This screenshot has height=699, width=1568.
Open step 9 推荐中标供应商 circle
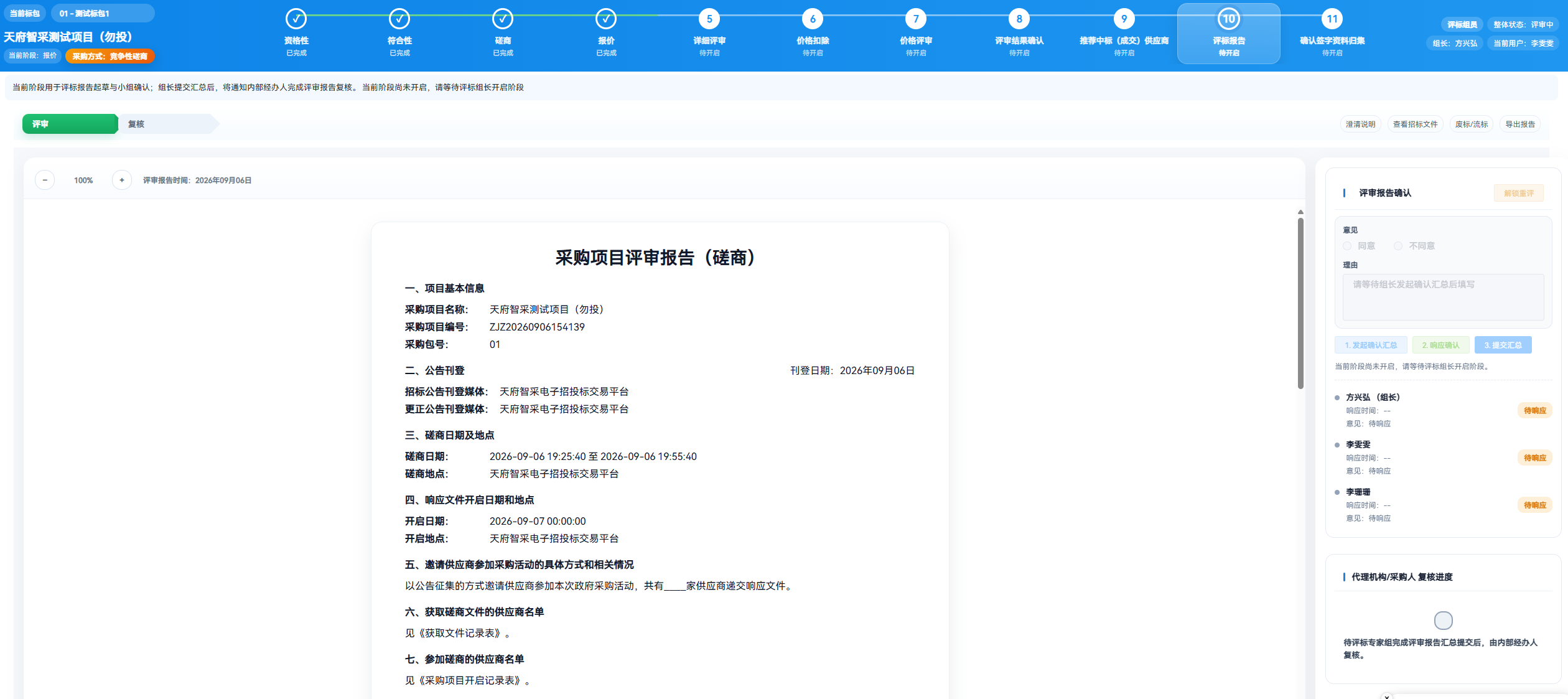tap(1124, 19)
